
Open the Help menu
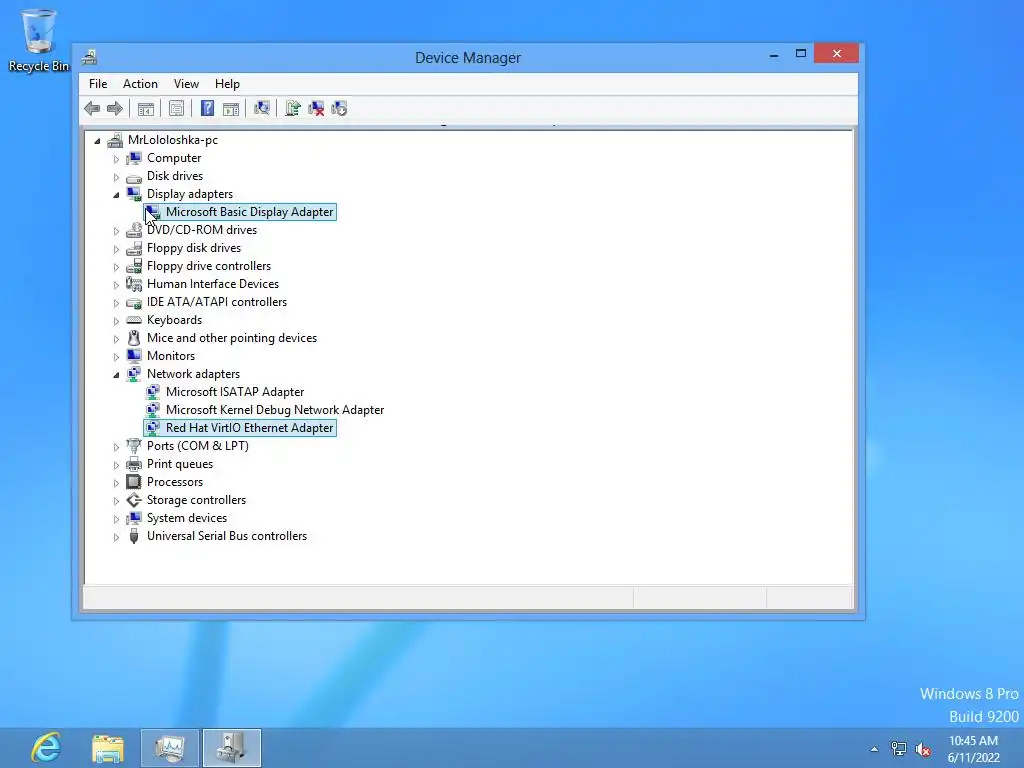point(227,84)
